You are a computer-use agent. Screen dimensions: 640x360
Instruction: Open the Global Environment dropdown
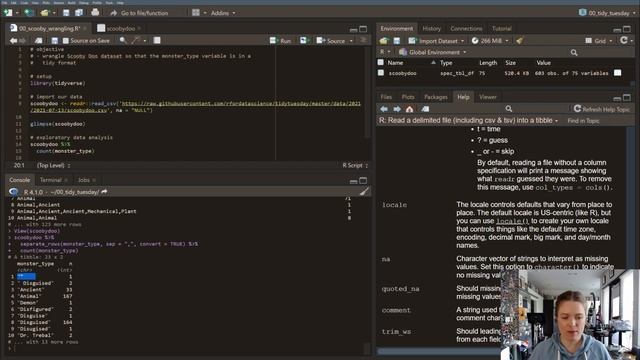click(432, 52)
